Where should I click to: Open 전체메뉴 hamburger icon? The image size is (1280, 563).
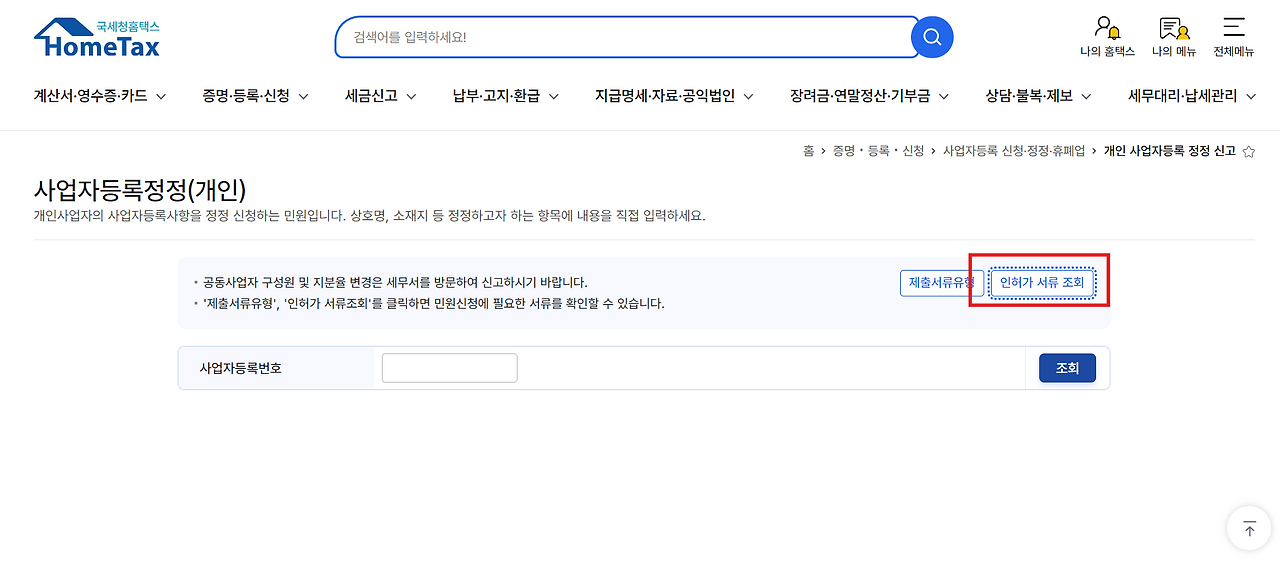[1234, 37]
